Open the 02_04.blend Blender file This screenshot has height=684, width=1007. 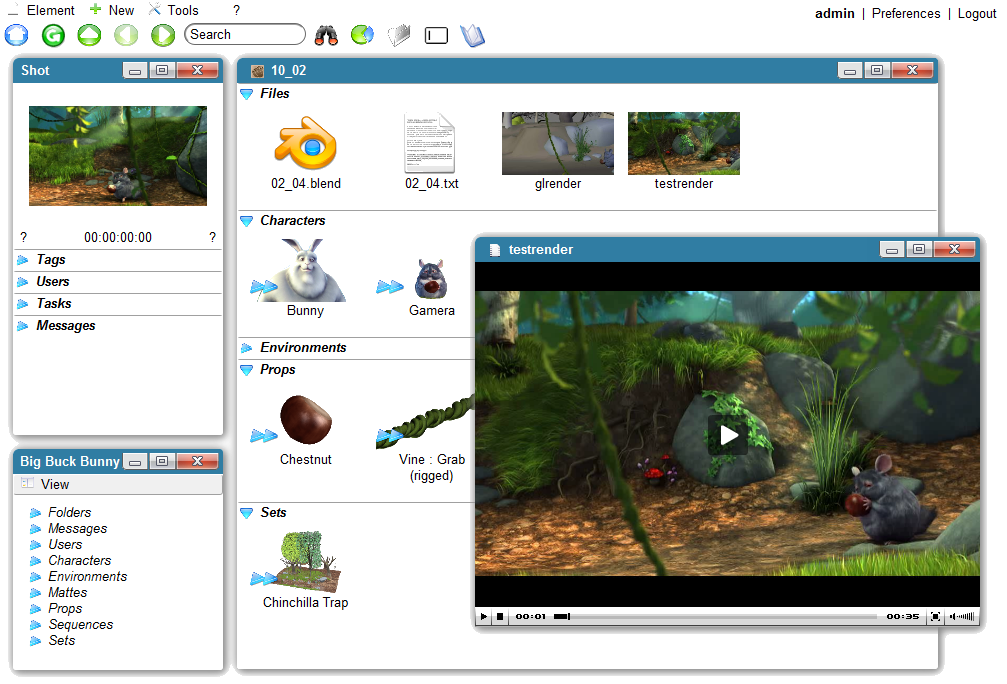tap(305, 143)
